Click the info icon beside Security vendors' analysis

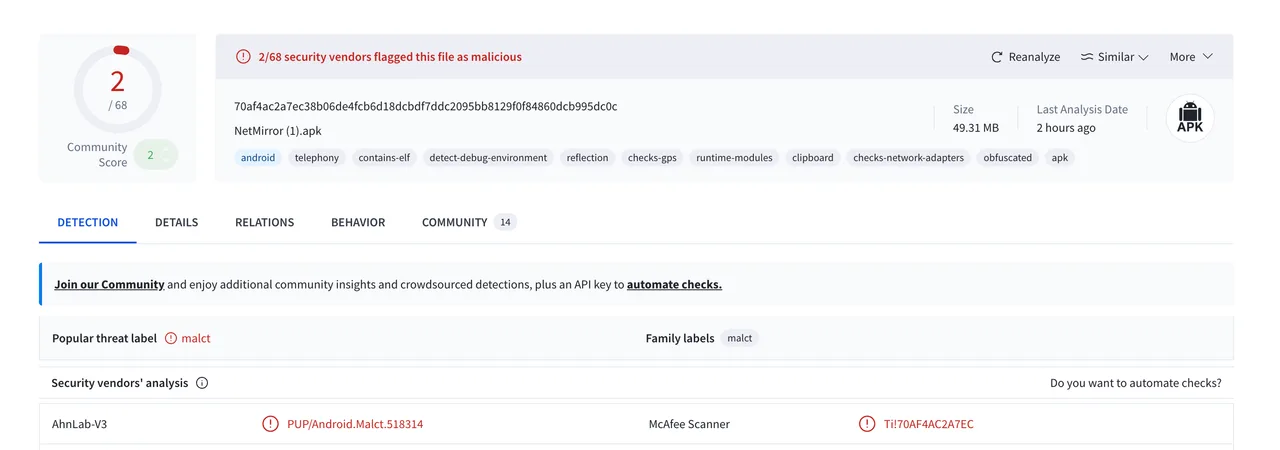coord(202,383)
